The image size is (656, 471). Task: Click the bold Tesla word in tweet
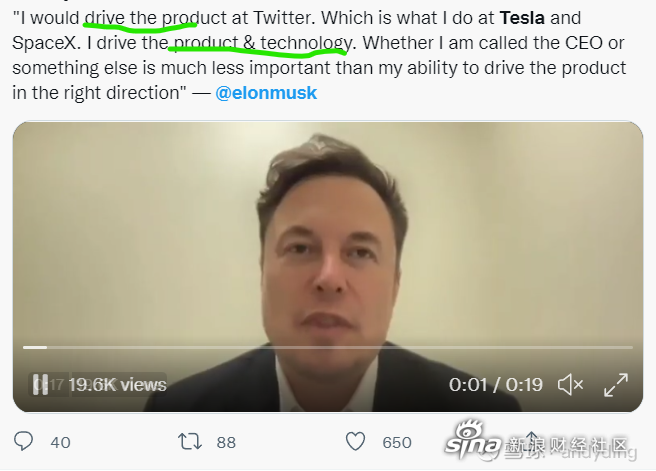522,18
